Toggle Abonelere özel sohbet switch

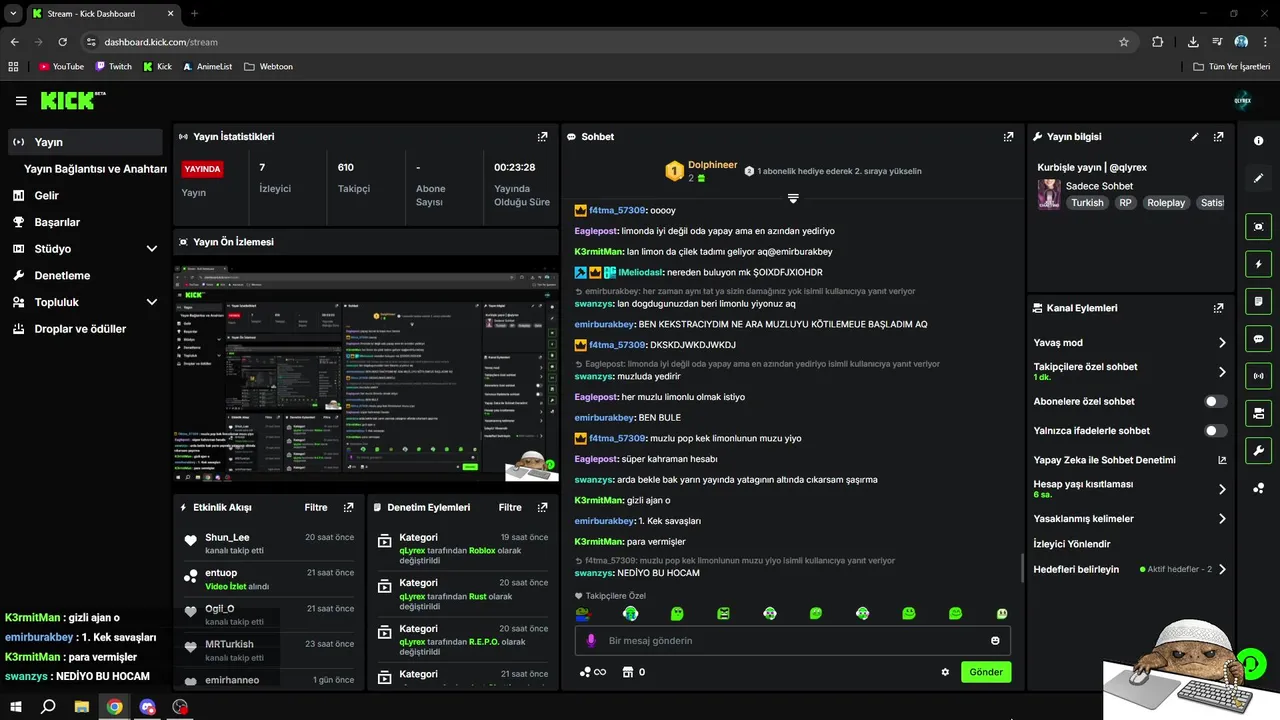click(x=1215, y=402)
